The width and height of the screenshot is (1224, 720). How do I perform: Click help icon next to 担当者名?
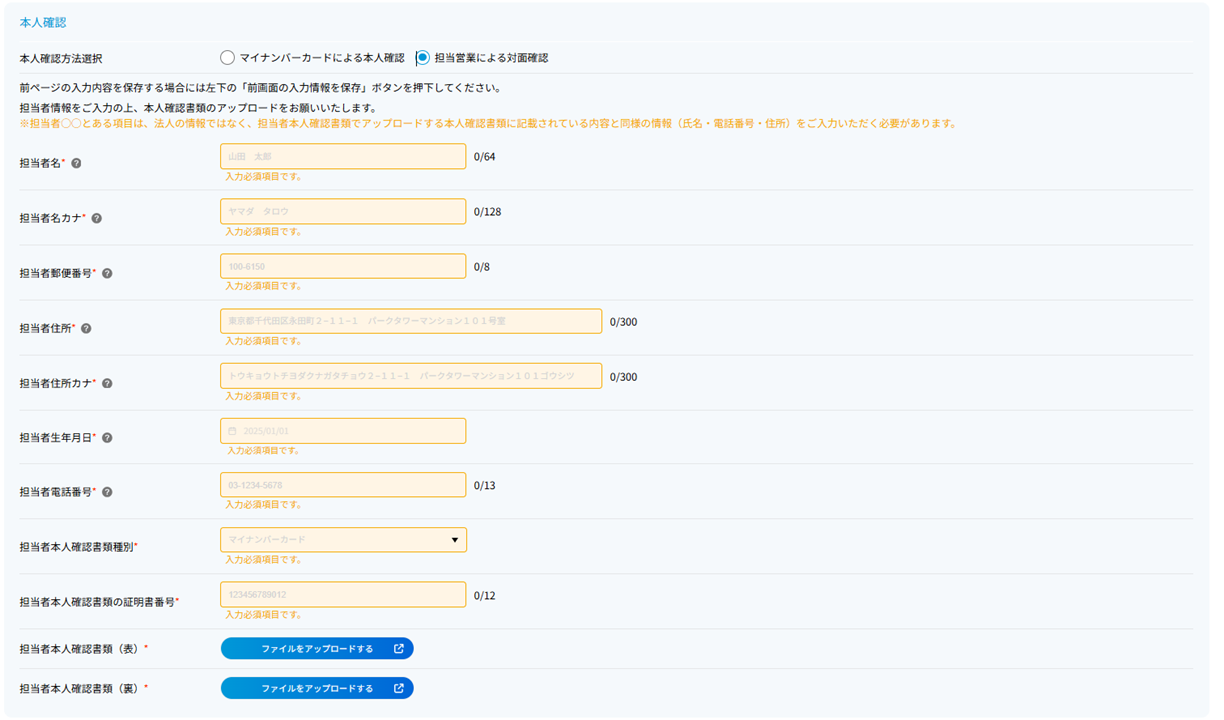(x=77, y=163)
